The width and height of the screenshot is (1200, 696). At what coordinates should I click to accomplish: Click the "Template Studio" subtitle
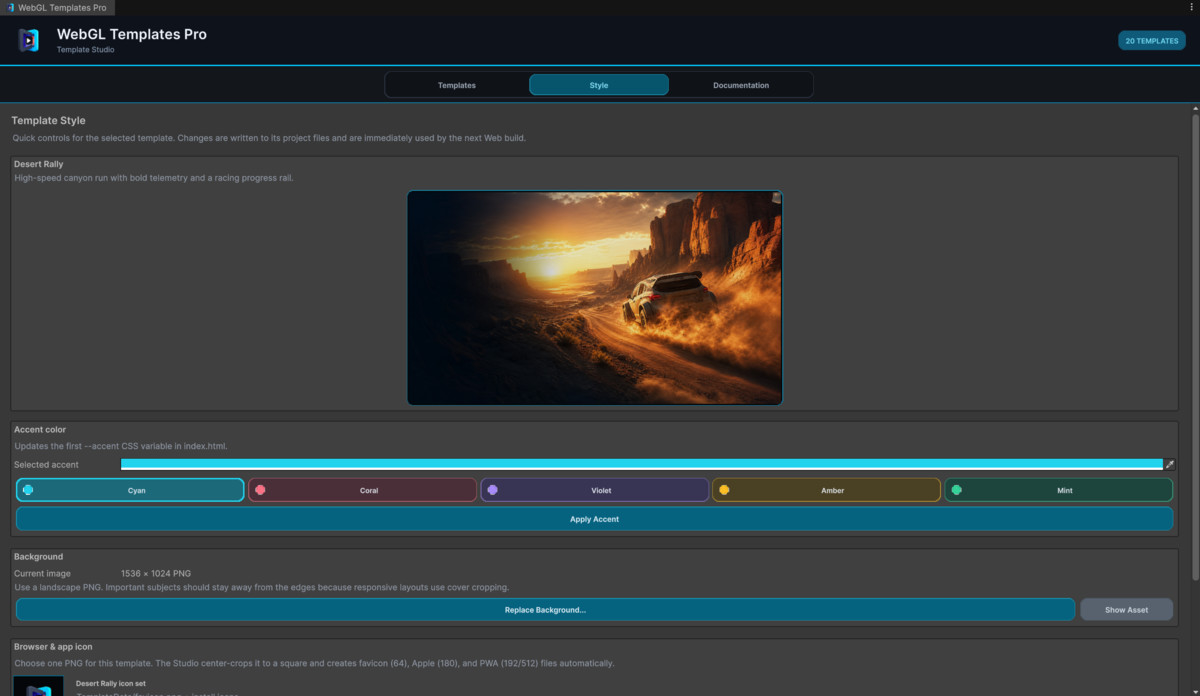85,49
